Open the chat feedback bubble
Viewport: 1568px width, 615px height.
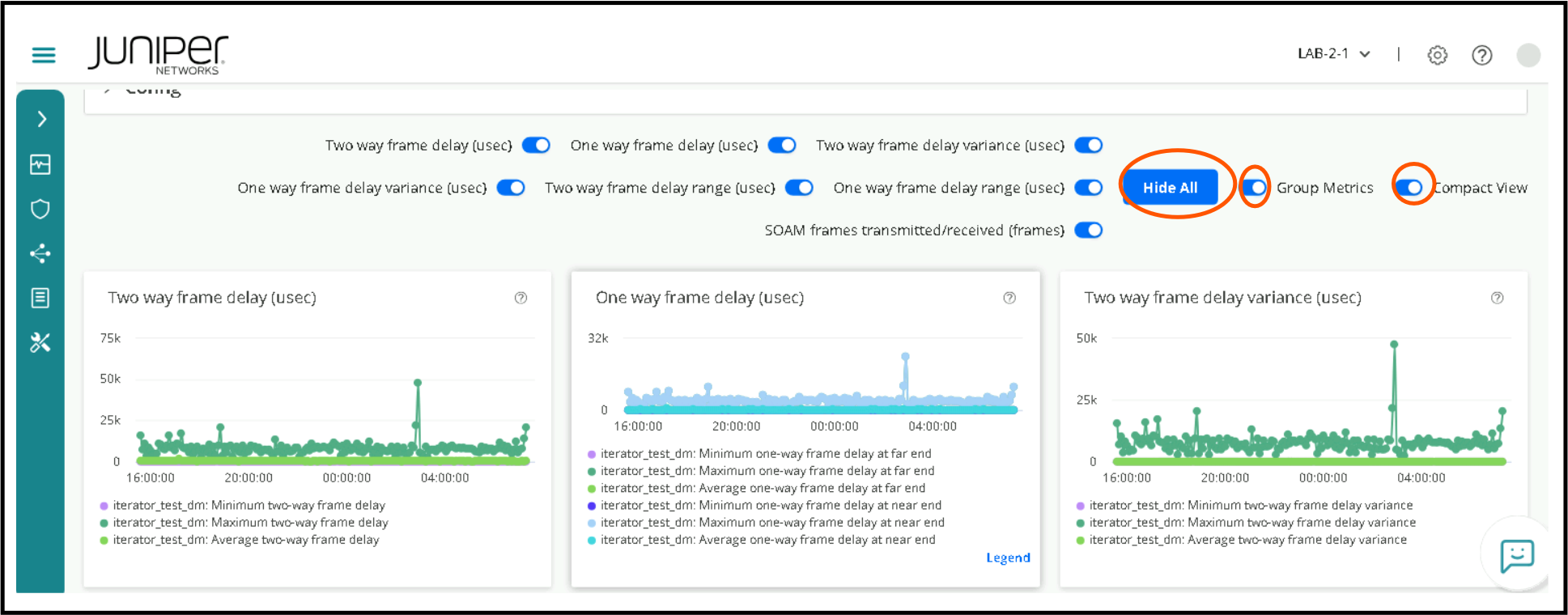click(x=1516, y=556)
